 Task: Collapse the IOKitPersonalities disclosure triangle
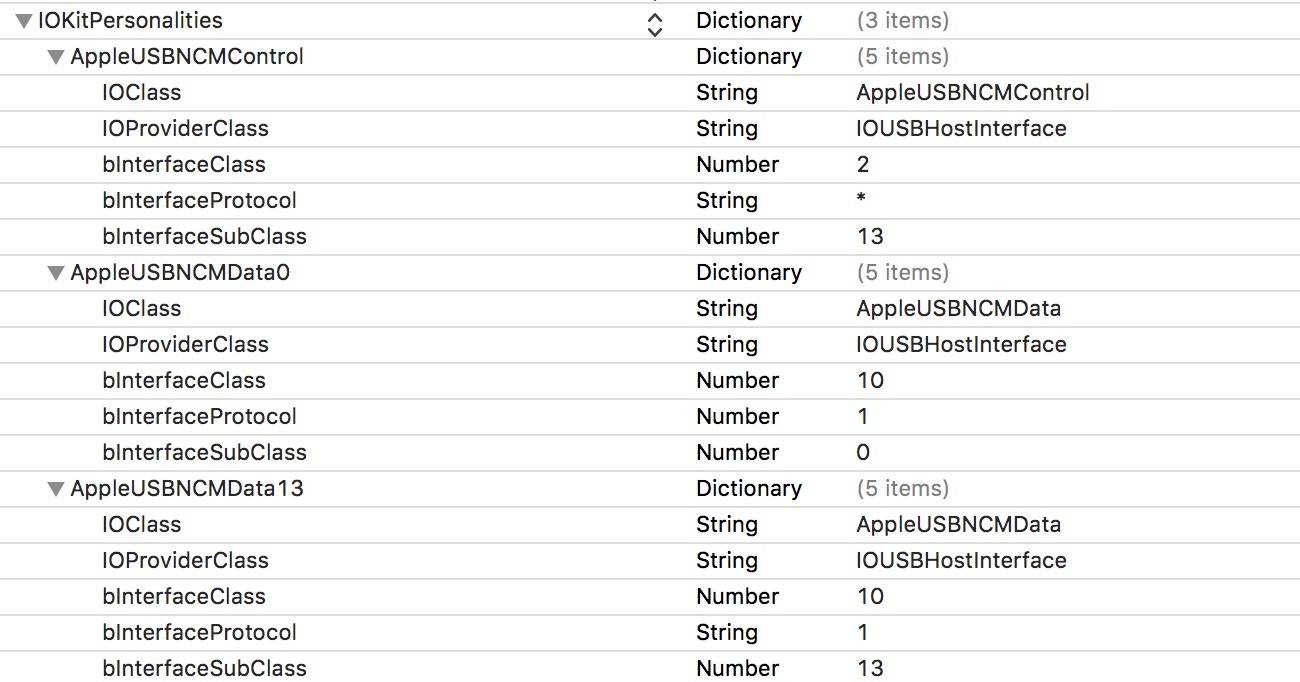pyautogui.click(x=24, y=21)
